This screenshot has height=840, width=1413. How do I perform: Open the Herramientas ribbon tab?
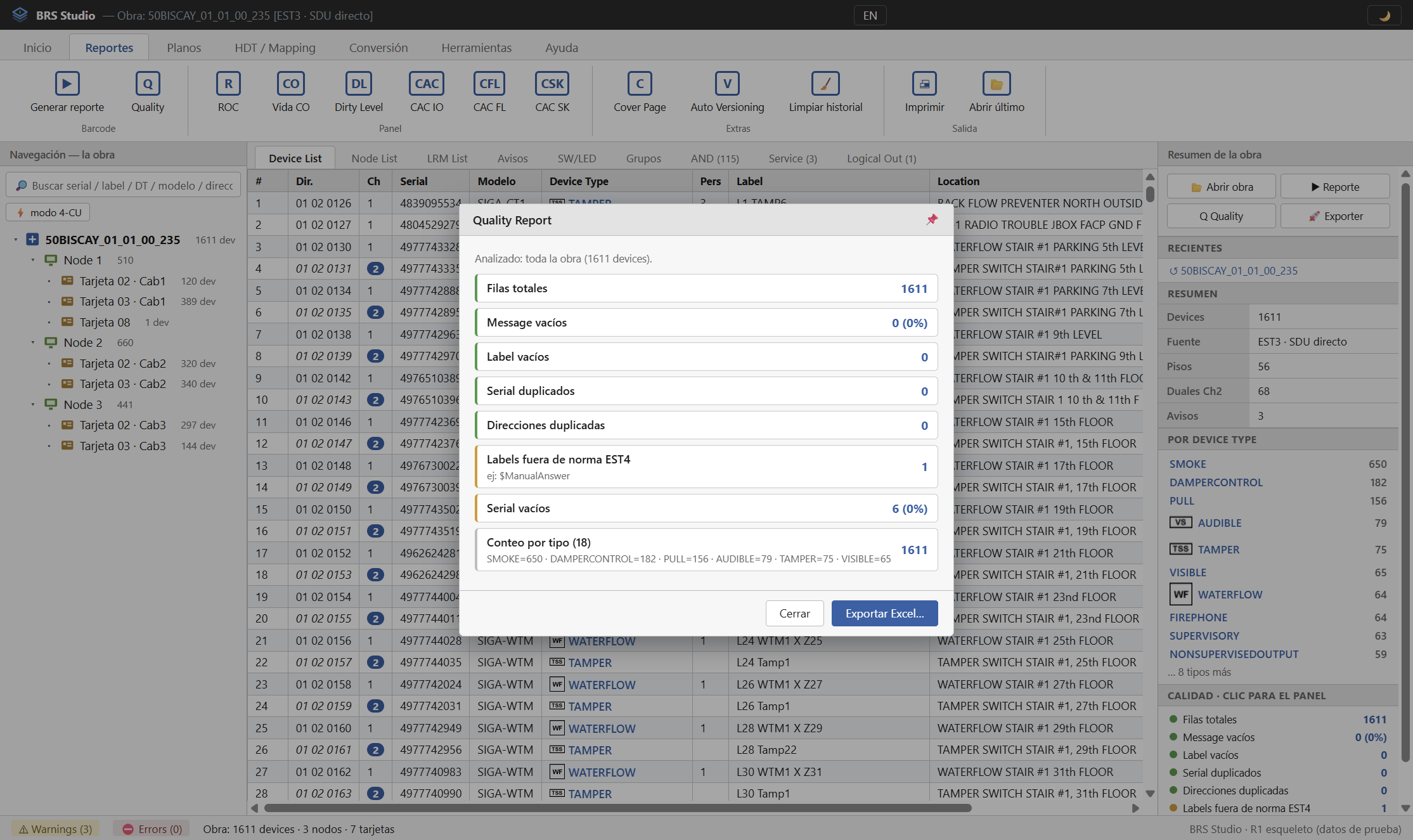click(x=476, y=48)
